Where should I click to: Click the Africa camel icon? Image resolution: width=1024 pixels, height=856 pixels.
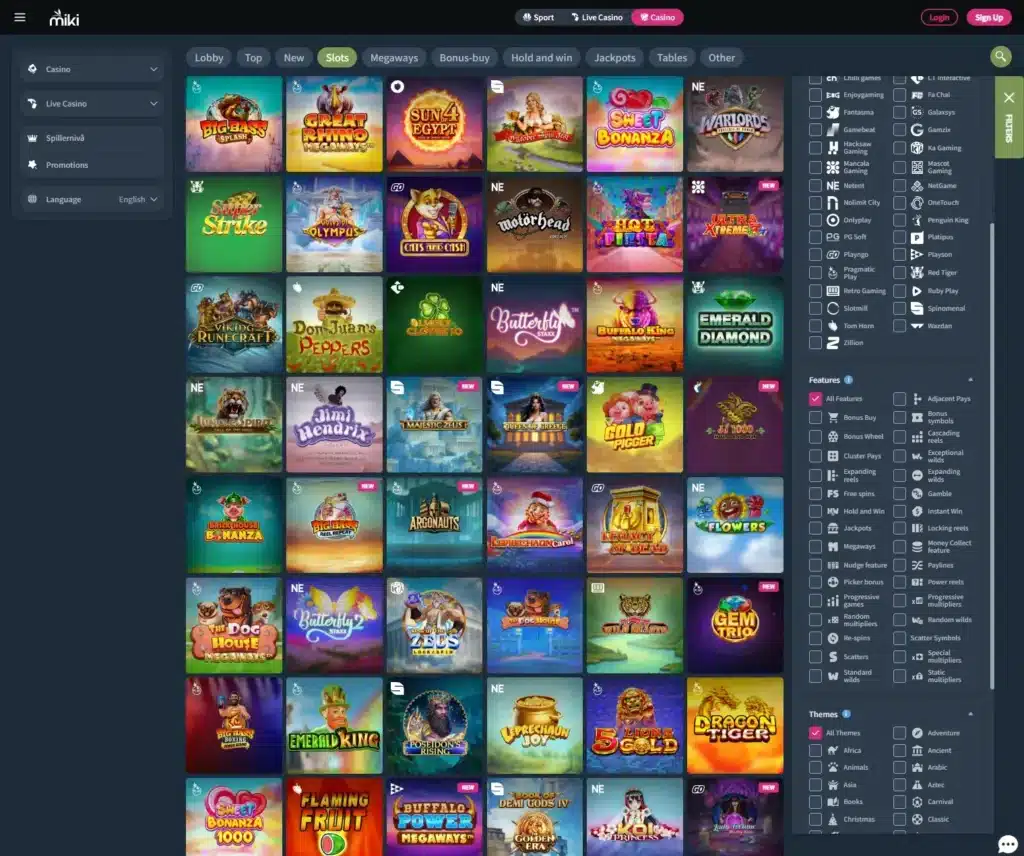(x=833, y=750)
